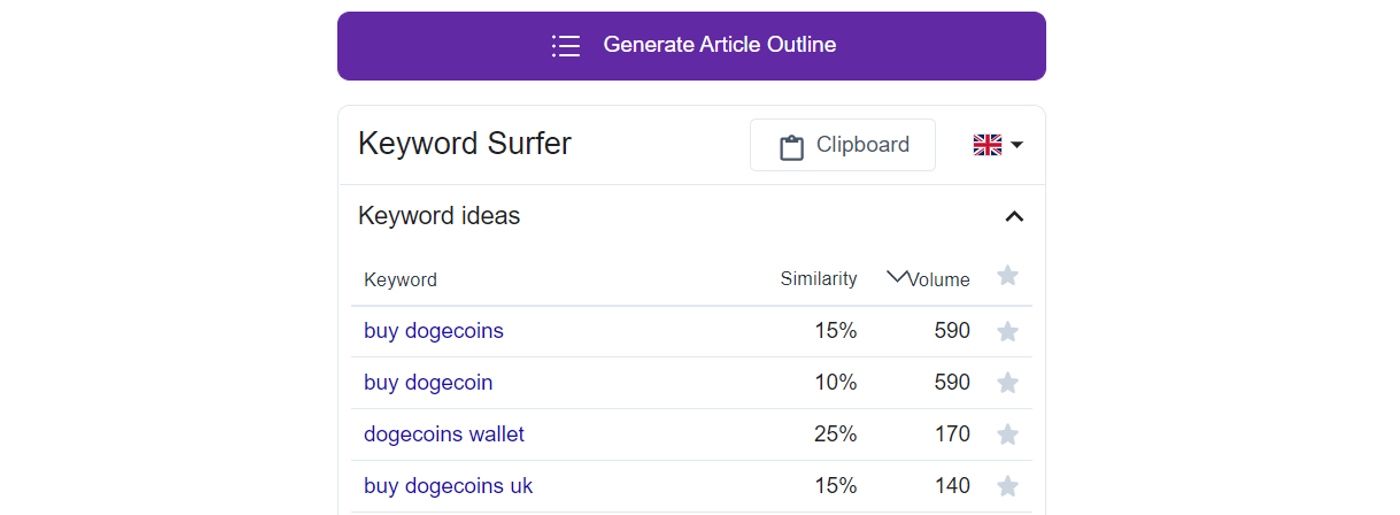Follow the 'dogecoins wallet' link
Image resolution: width=1400 pixels, height=515 pixels.
click(x=444, y=434)
